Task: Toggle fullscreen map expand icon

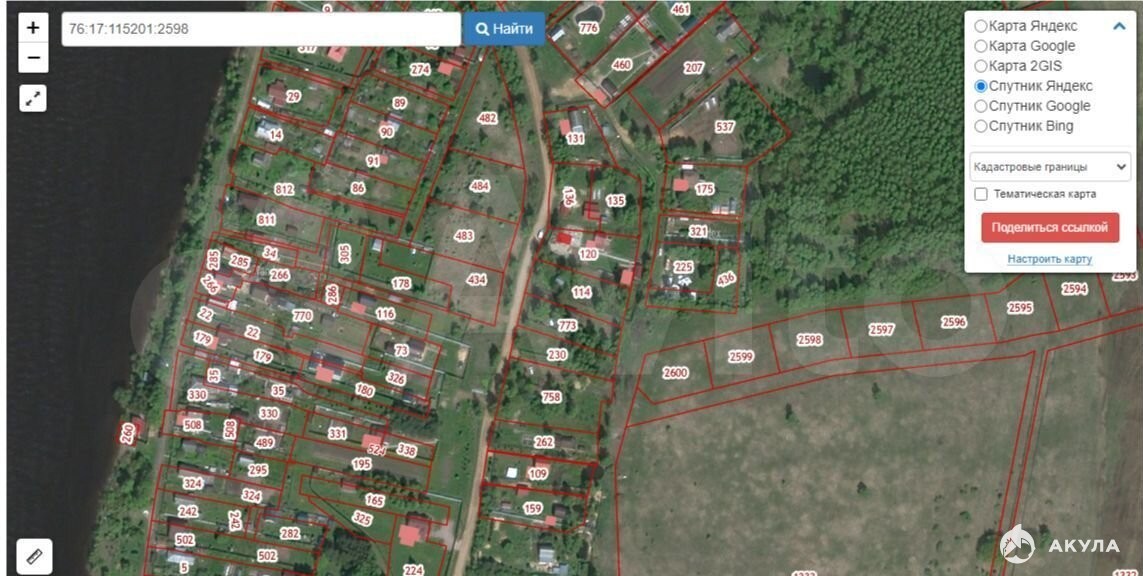Action: click(33, 98)
